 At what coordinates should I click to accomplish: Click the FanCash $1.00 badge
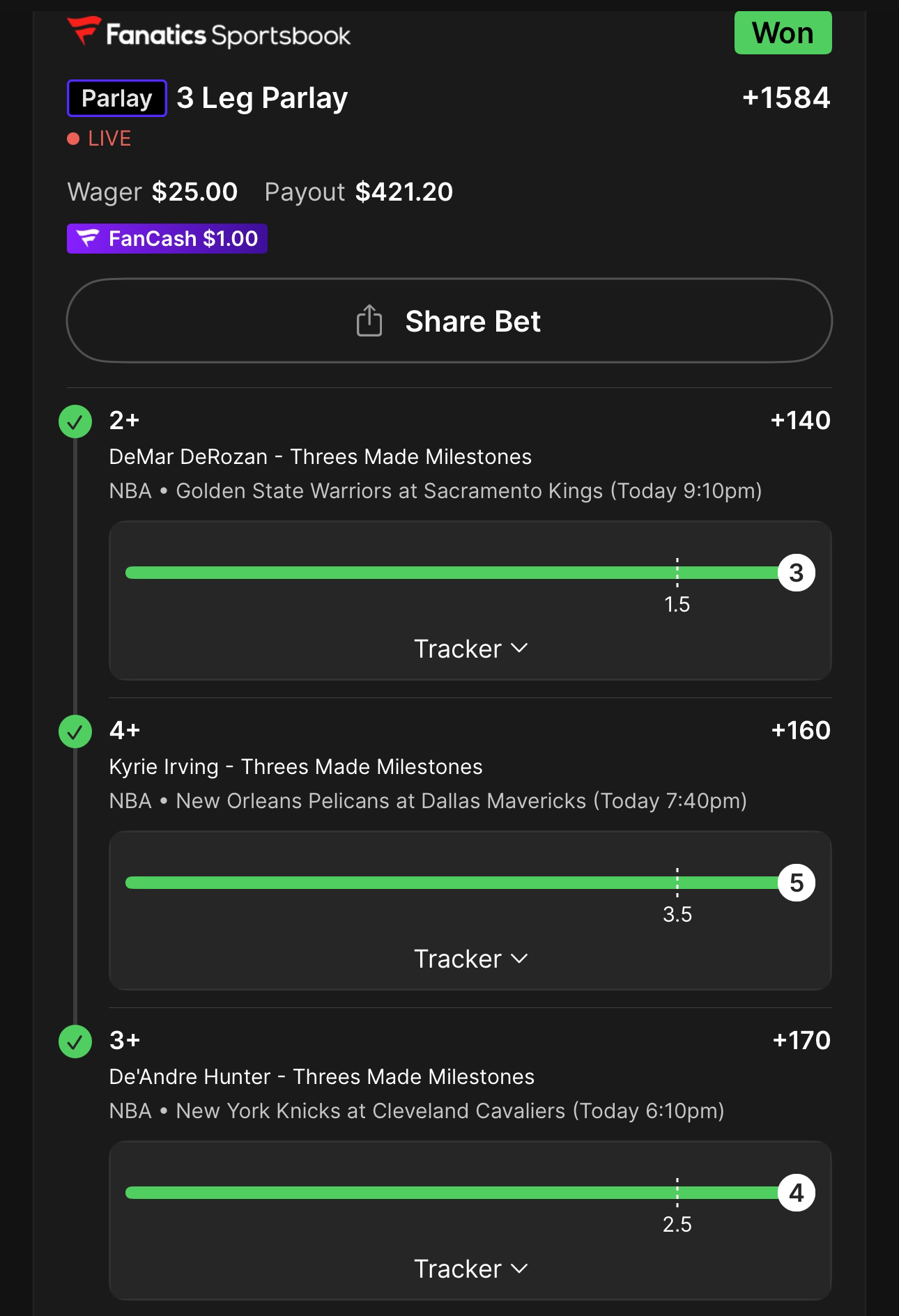(x=167, y=238)
